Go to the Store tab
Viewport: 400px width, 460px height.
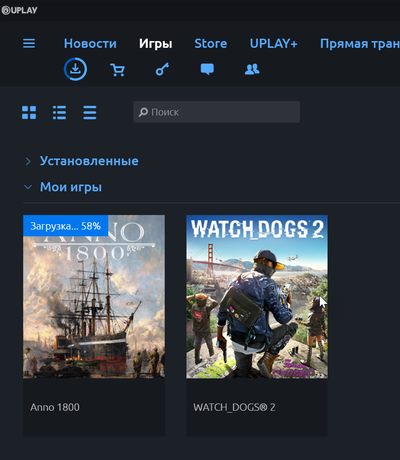(211, 43)
